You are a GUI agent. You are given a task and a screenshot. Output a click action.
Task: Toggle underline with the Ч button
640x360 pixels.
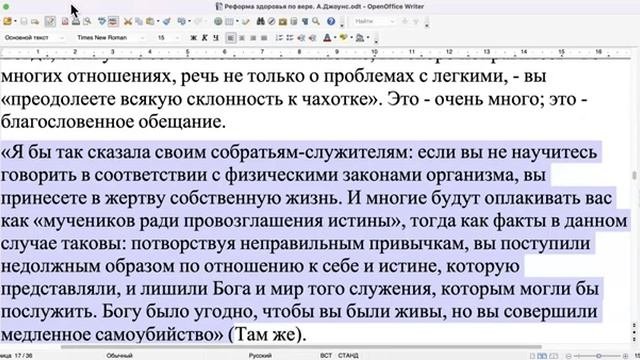(216, 38)
